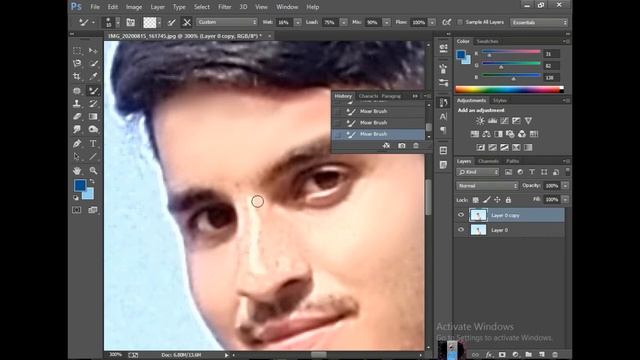Select the Move tool
Screen dimensions: 640x360
tap(93, 51)
